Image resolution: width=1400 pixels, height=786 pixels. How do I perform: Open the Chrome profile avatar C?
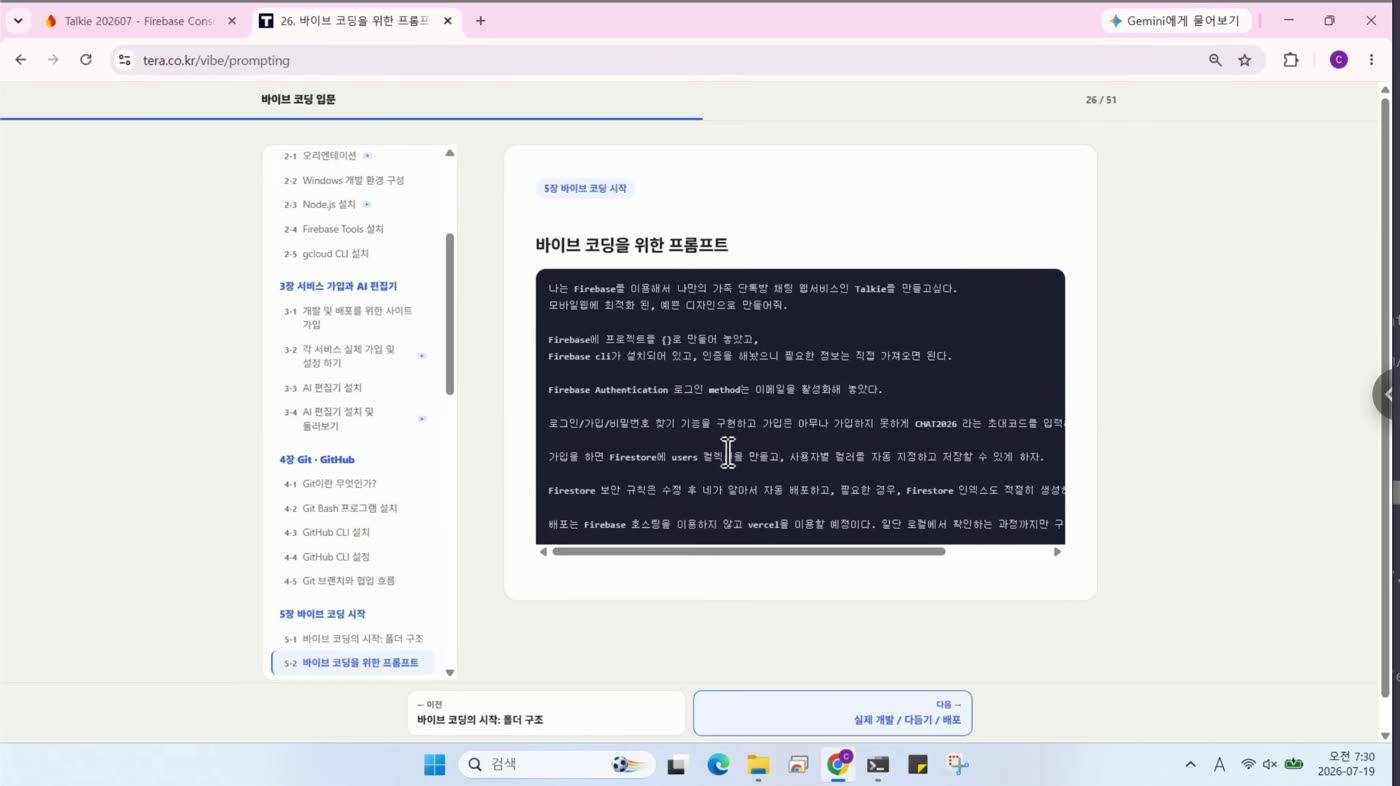coord(1339,60)
